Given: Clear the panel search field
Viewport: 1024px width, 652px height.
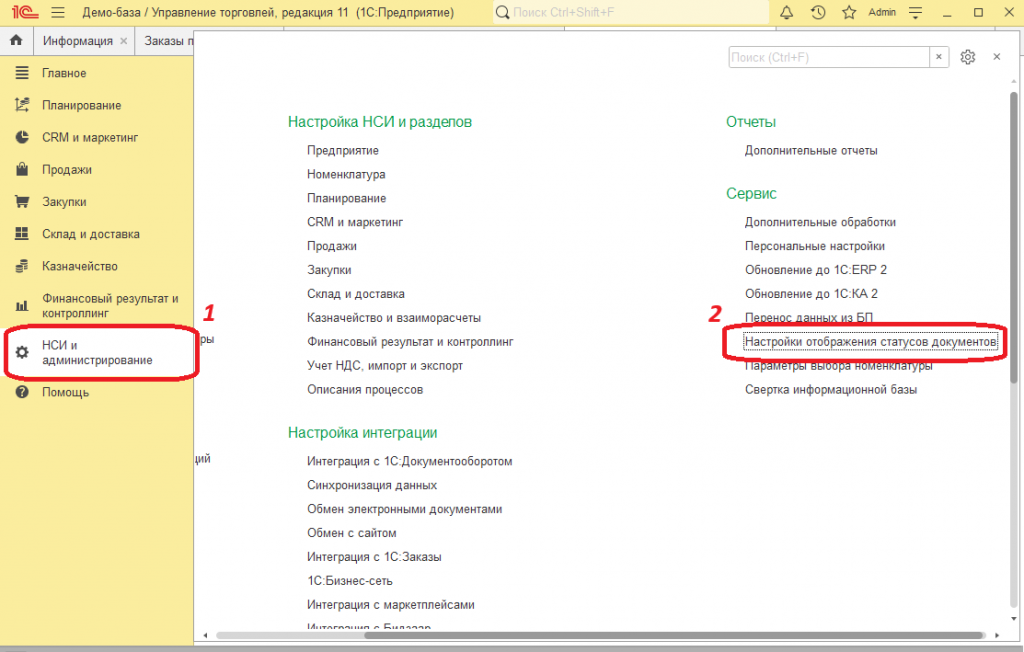Looking at the screenshot, I should pyautogui.click(x=938, y=57).
